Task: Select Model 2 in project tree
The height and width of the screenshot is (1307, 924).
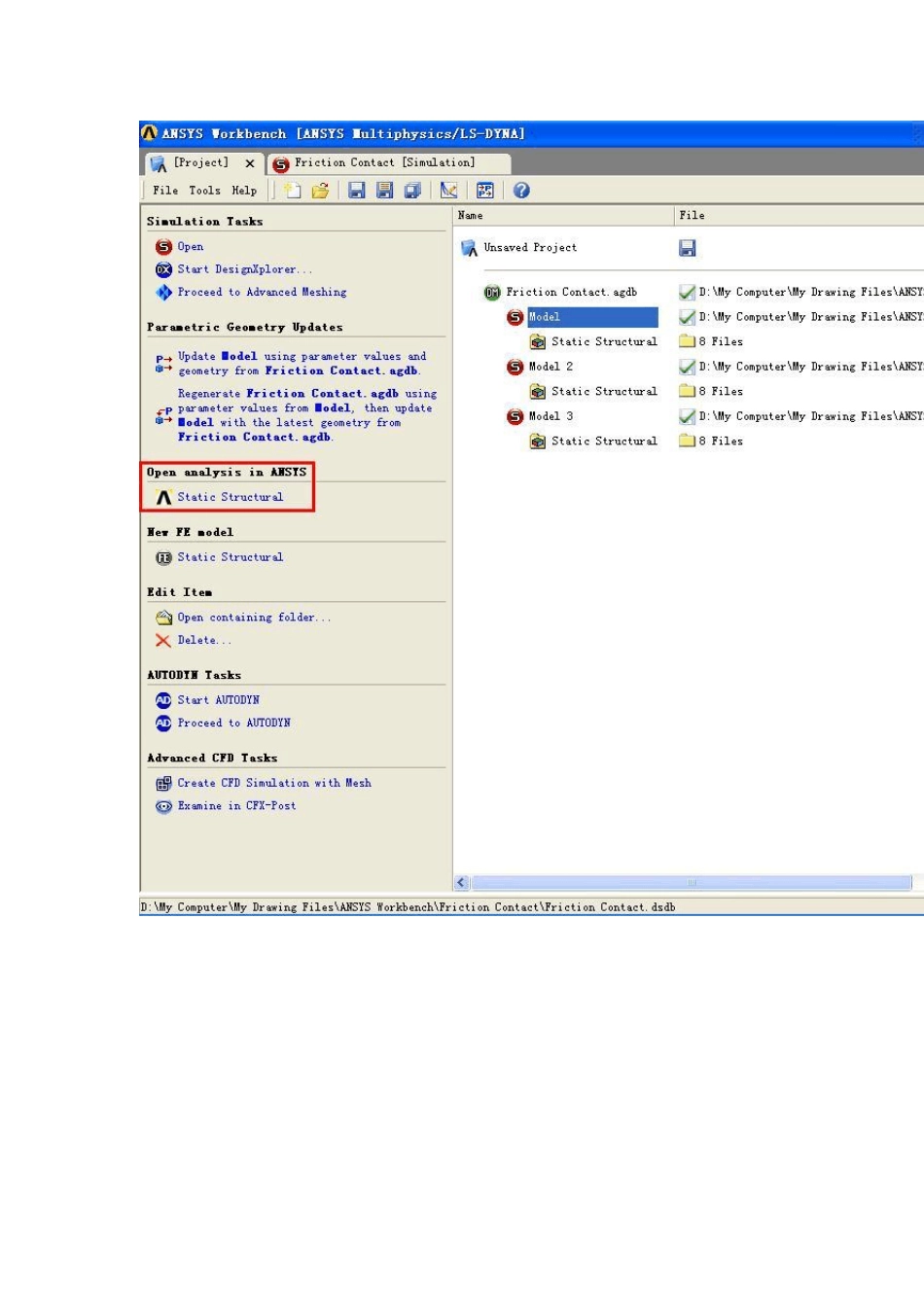Action: tap(551, 367)
